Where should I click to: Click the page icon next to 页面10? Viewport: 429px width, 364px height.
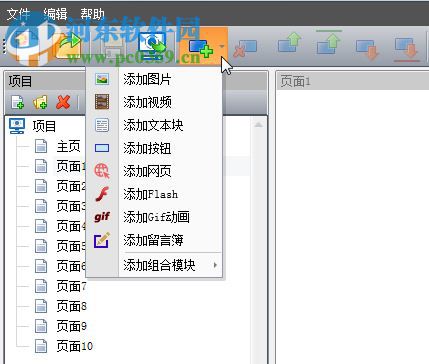[41, 346]
